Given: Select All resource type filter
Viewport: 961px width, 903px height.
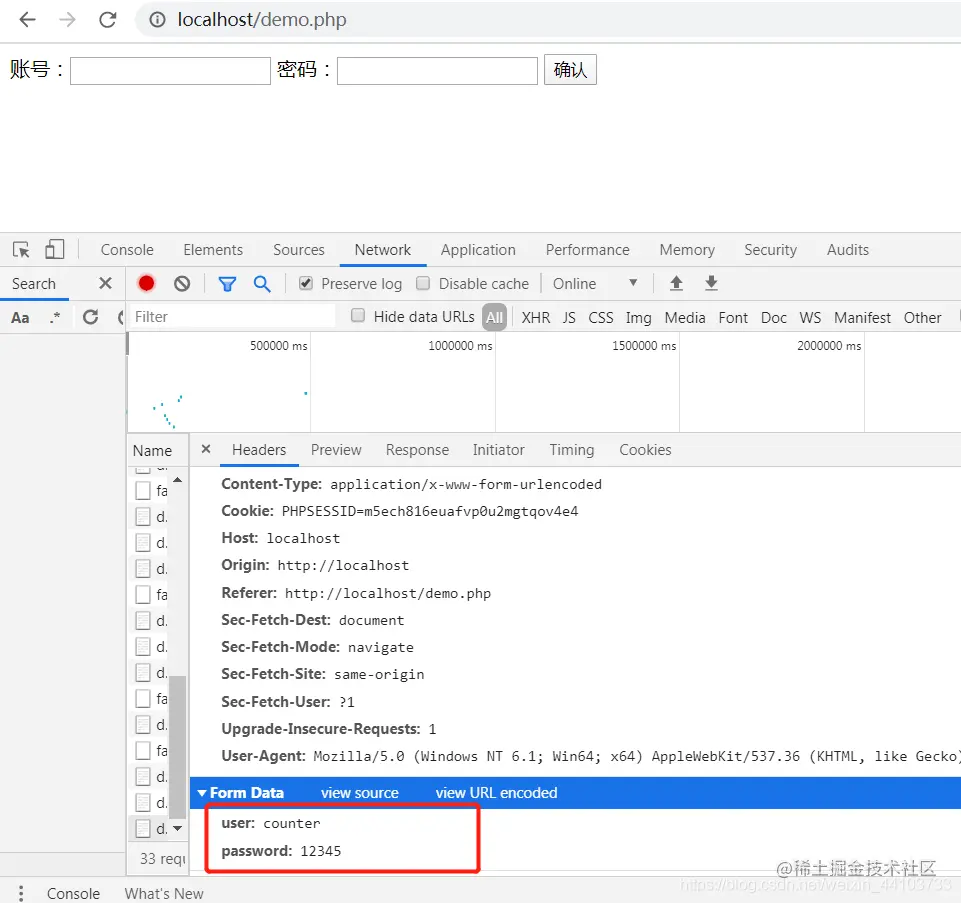Looking at the screenshot, I should (x=494, y=317).
